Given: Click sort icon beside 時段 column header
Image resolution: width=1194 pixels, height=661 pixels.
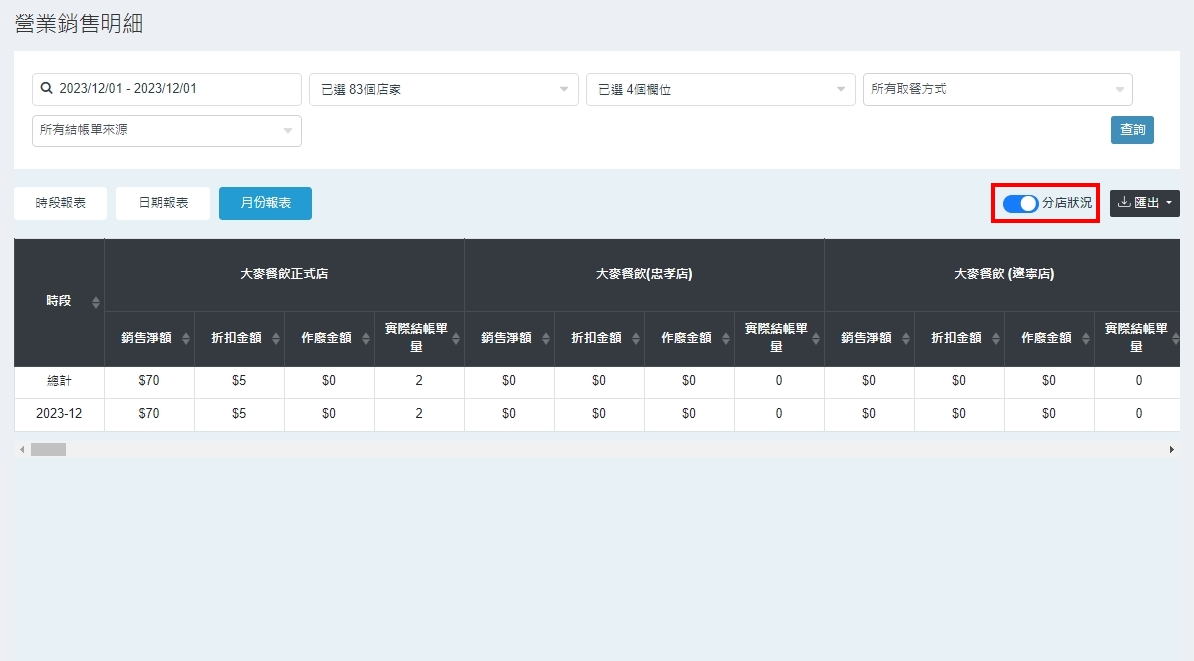Looking at the screenshot, I should click(x=96, y=302).
